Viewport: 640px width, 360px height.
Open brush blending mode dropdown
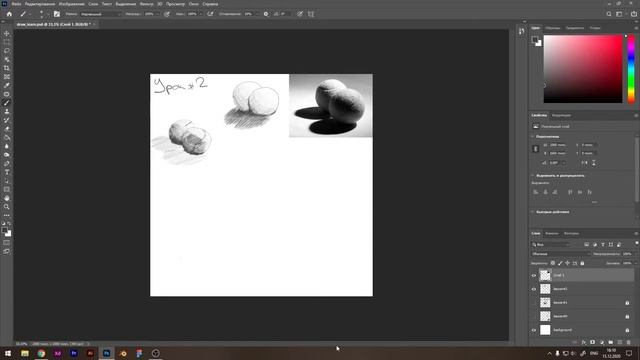(100, 14)
